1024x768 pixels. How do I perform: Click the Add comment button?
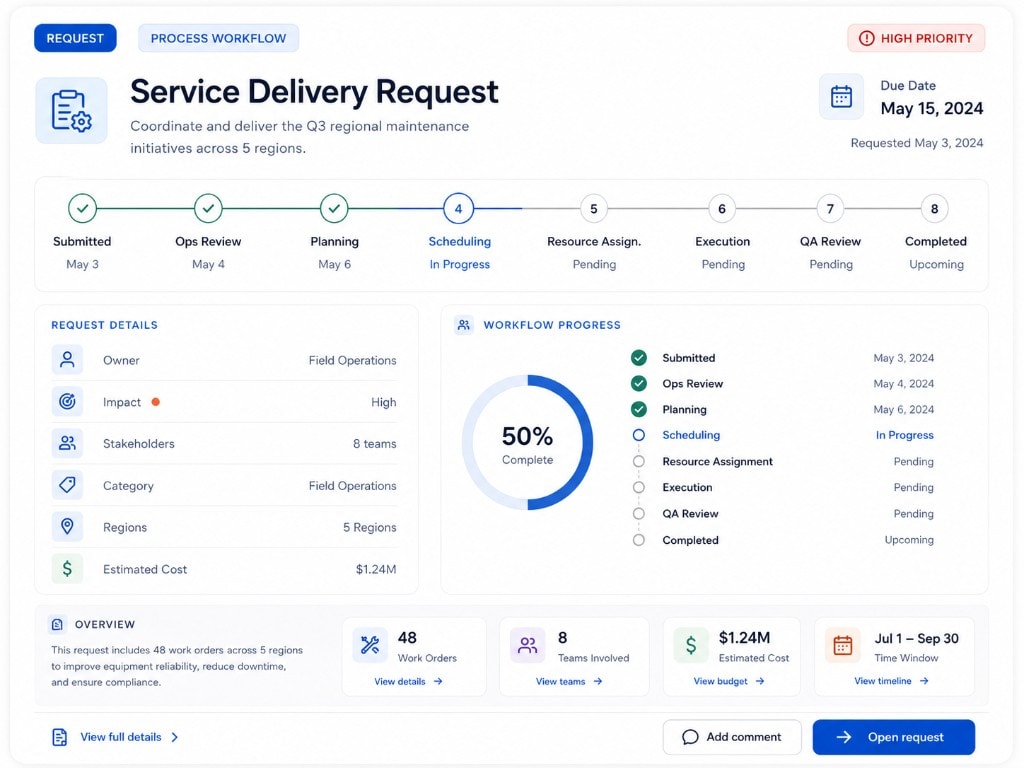coord(732,737)
